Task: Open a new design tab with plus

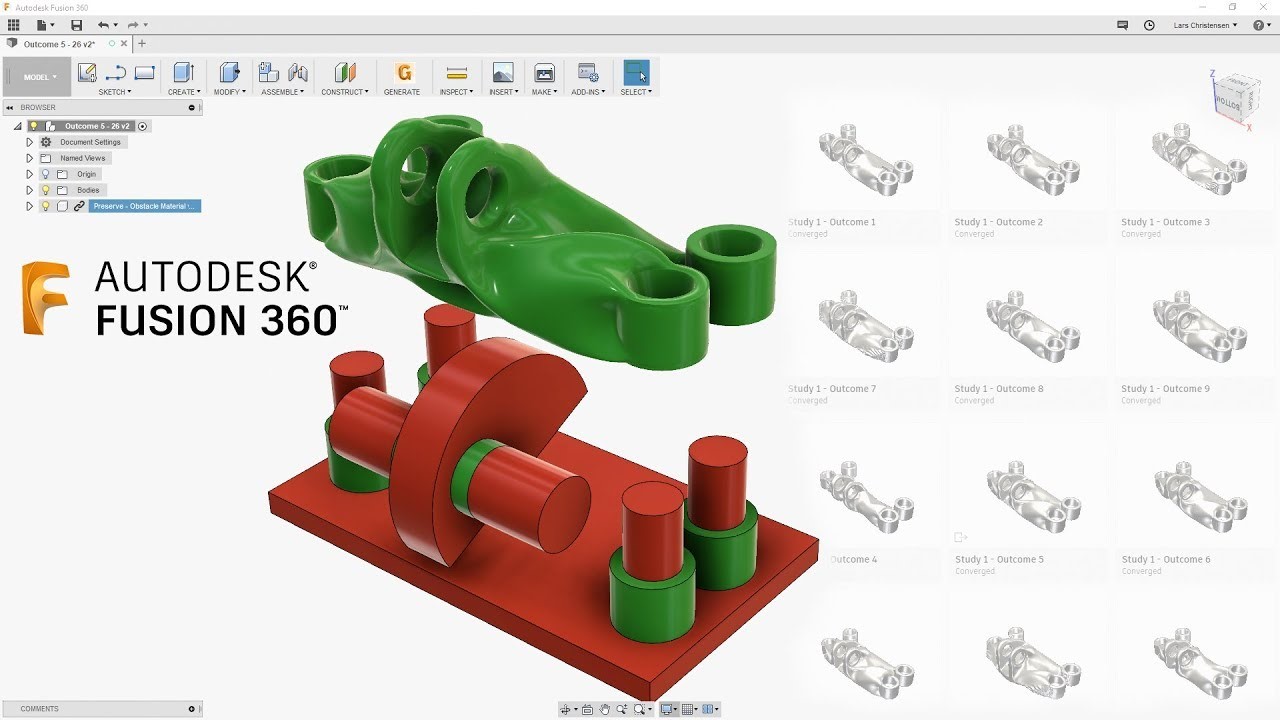Action: click(x=142, y=44)
